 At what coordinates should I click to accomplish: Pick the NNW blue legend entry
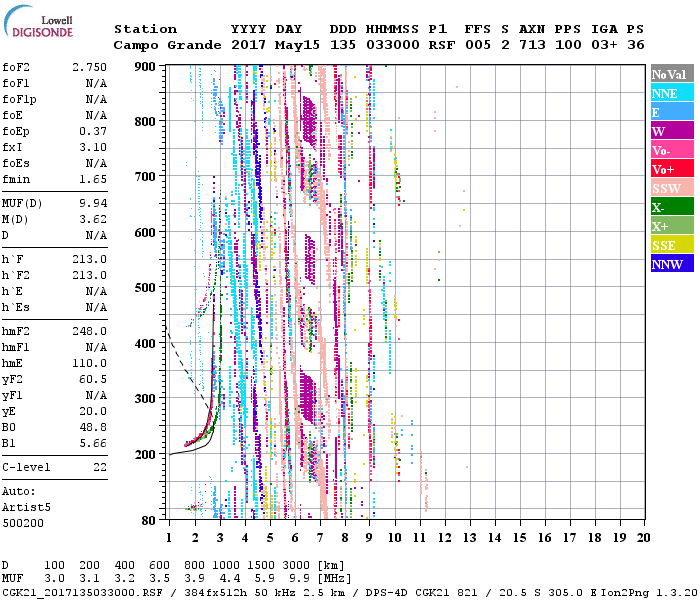tap(671, 264)
